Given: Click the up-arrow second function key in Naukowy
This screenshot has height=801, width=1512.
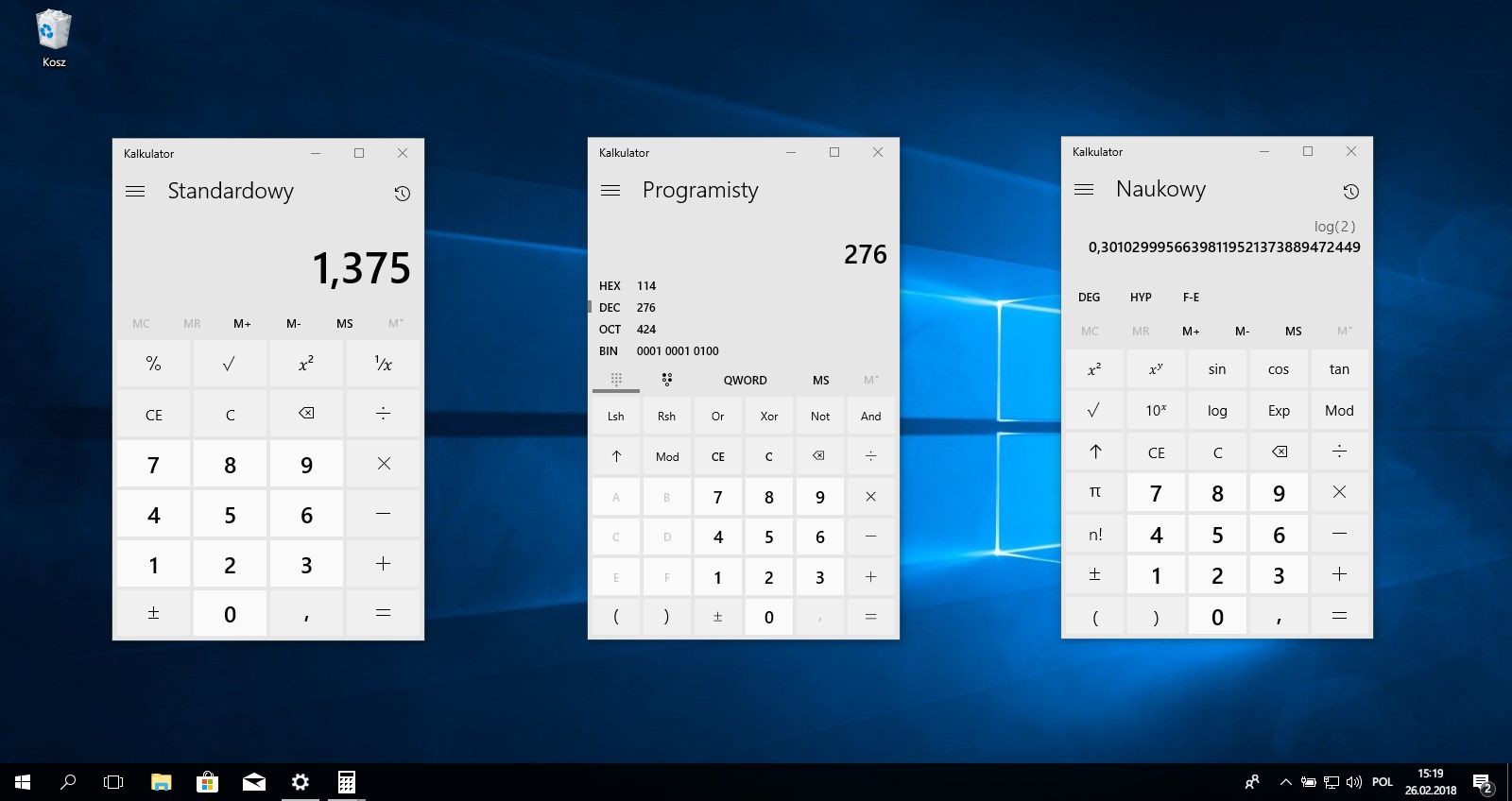Looking at the screenshot, I should pos(1095,452).
